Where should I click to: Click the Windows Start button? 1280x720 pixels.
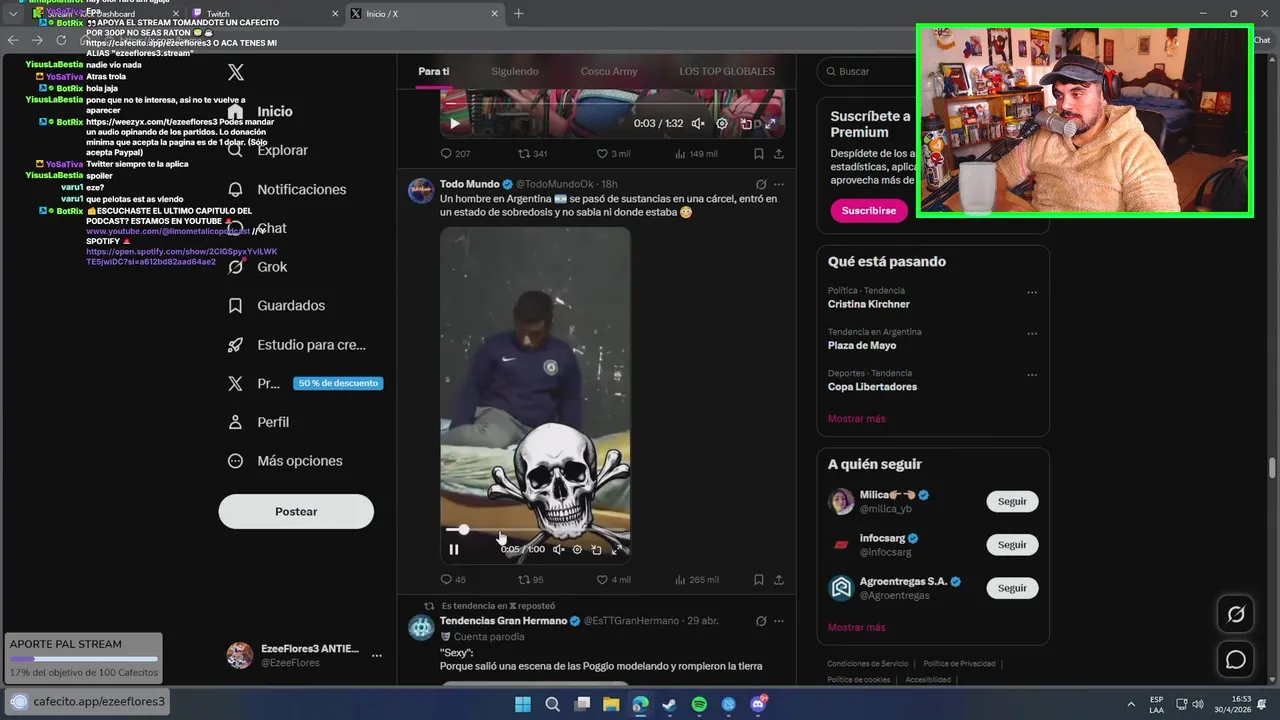point(523,704)
